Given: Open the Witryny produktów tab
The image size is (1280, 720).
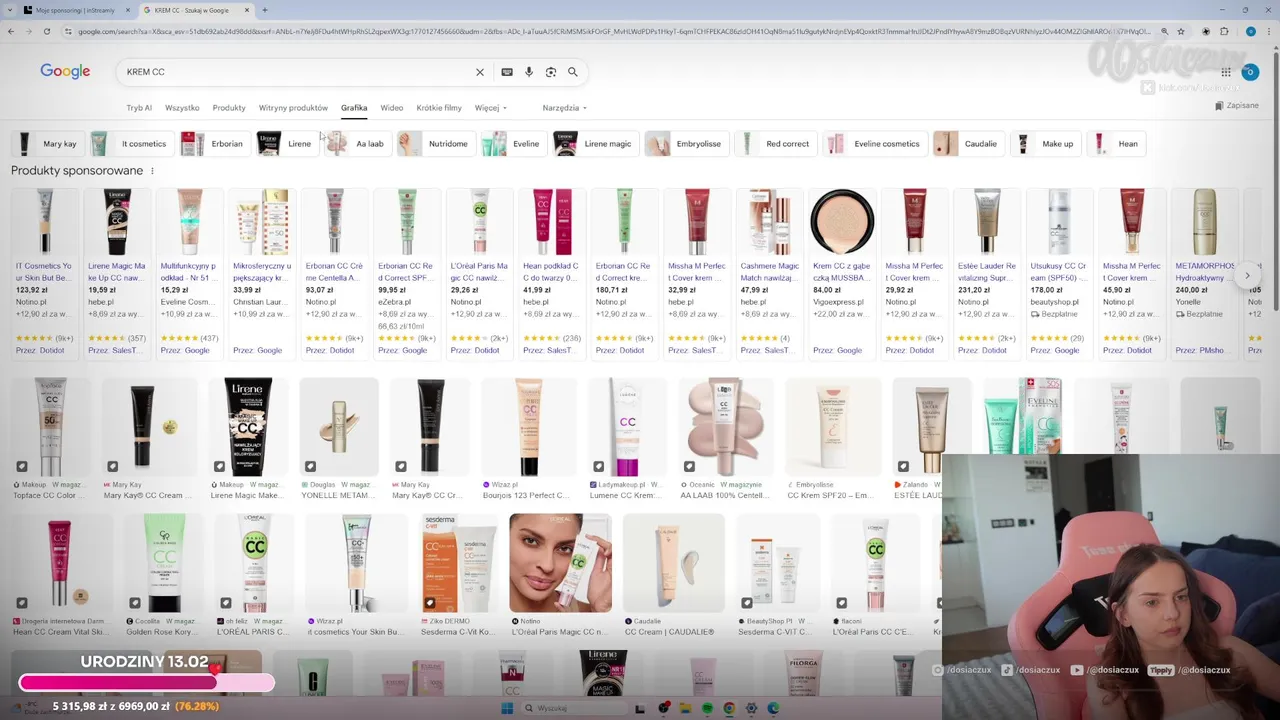Looking at the screenshot, I should tap(293, 108).
